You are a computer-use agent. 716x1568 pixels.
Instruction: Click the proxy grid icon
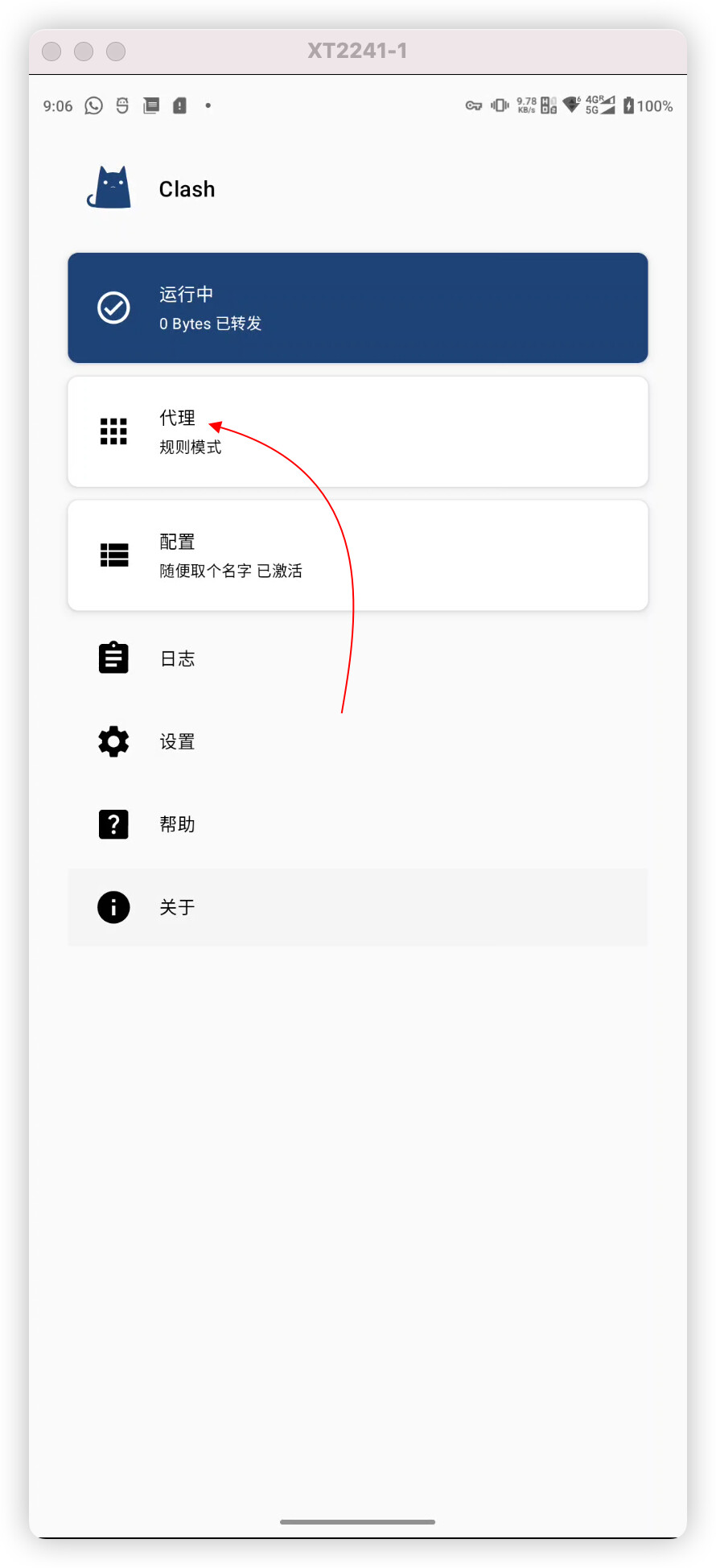(113, 431)
